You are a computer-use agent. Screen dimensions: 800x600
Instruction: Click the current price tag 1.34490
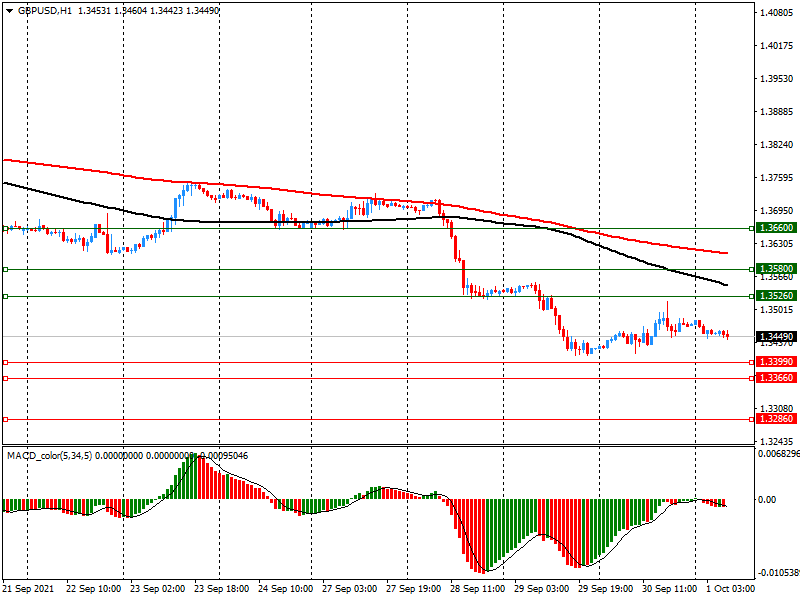777,337
